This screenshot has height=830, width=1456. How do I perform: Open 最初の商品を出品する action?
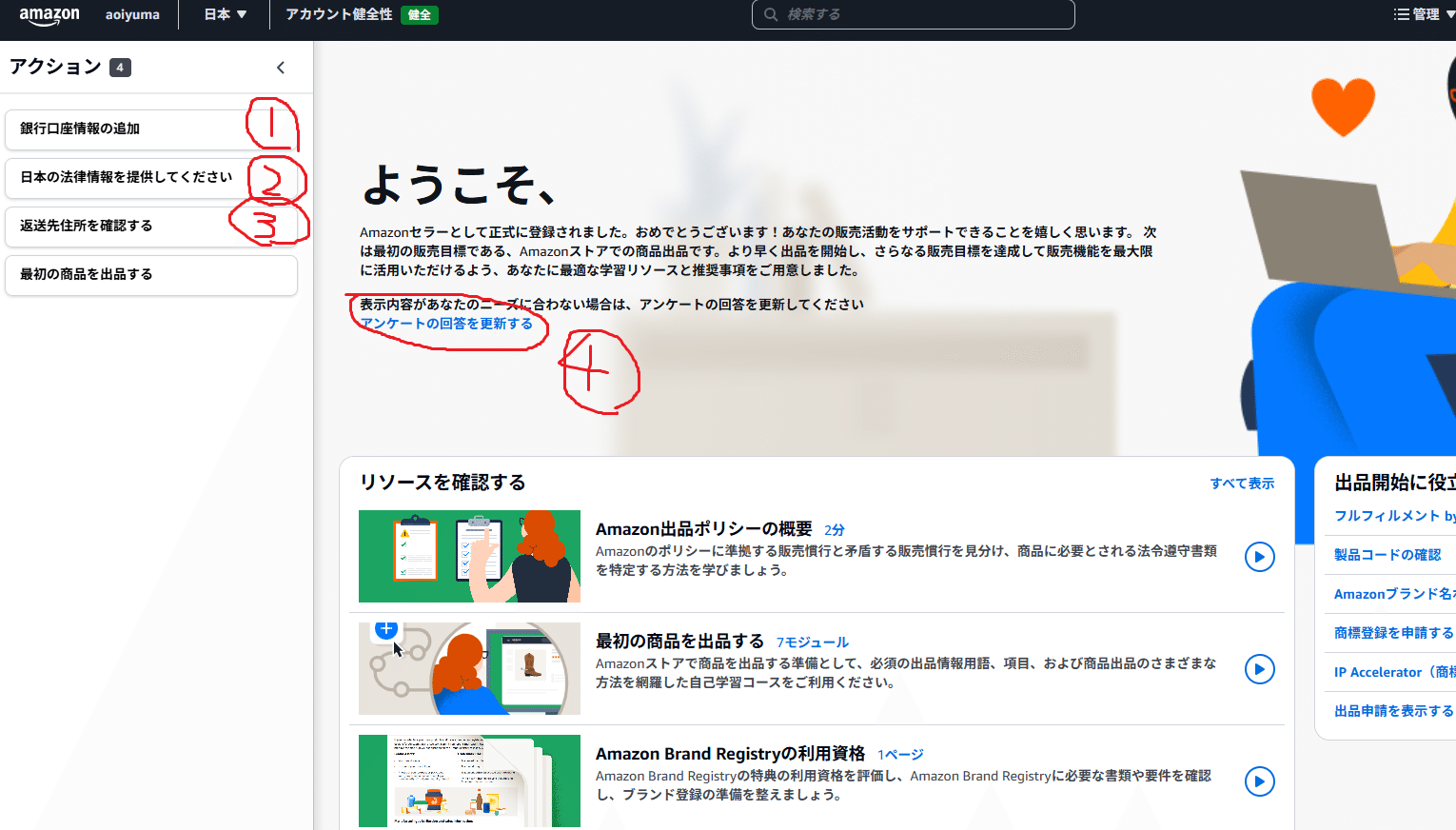tap(151, 275)
